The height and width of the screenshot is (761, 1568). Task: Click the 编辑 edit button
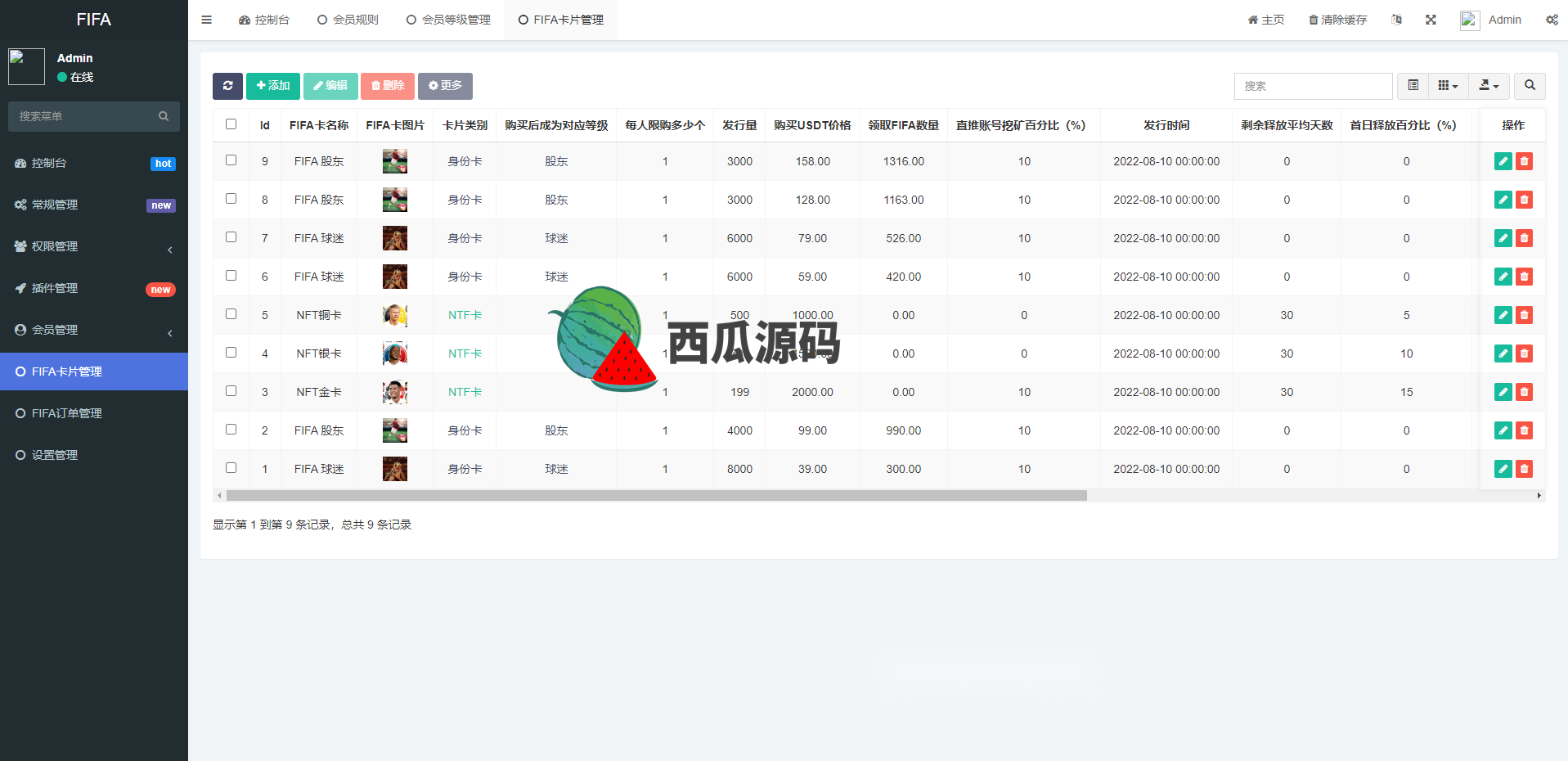click(330, 86)
